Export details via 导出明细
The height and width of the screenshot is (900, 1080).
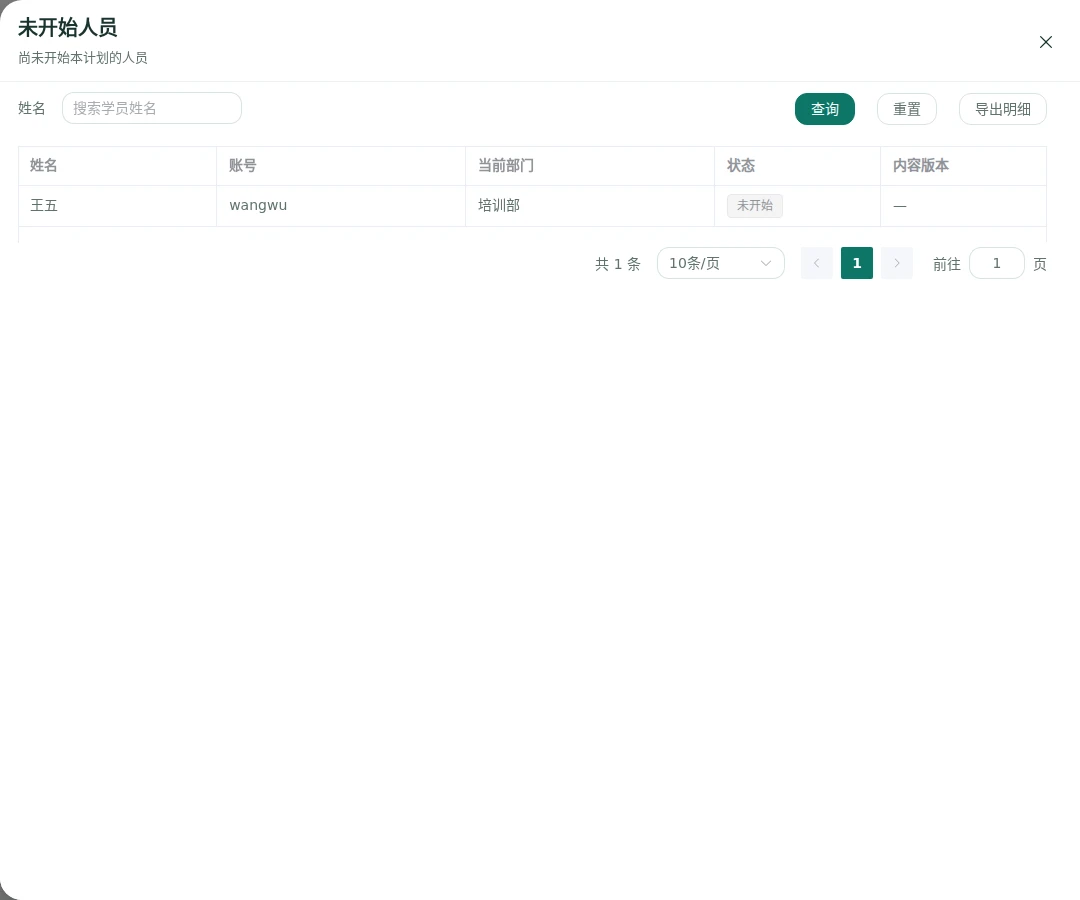pos(1003,109)
